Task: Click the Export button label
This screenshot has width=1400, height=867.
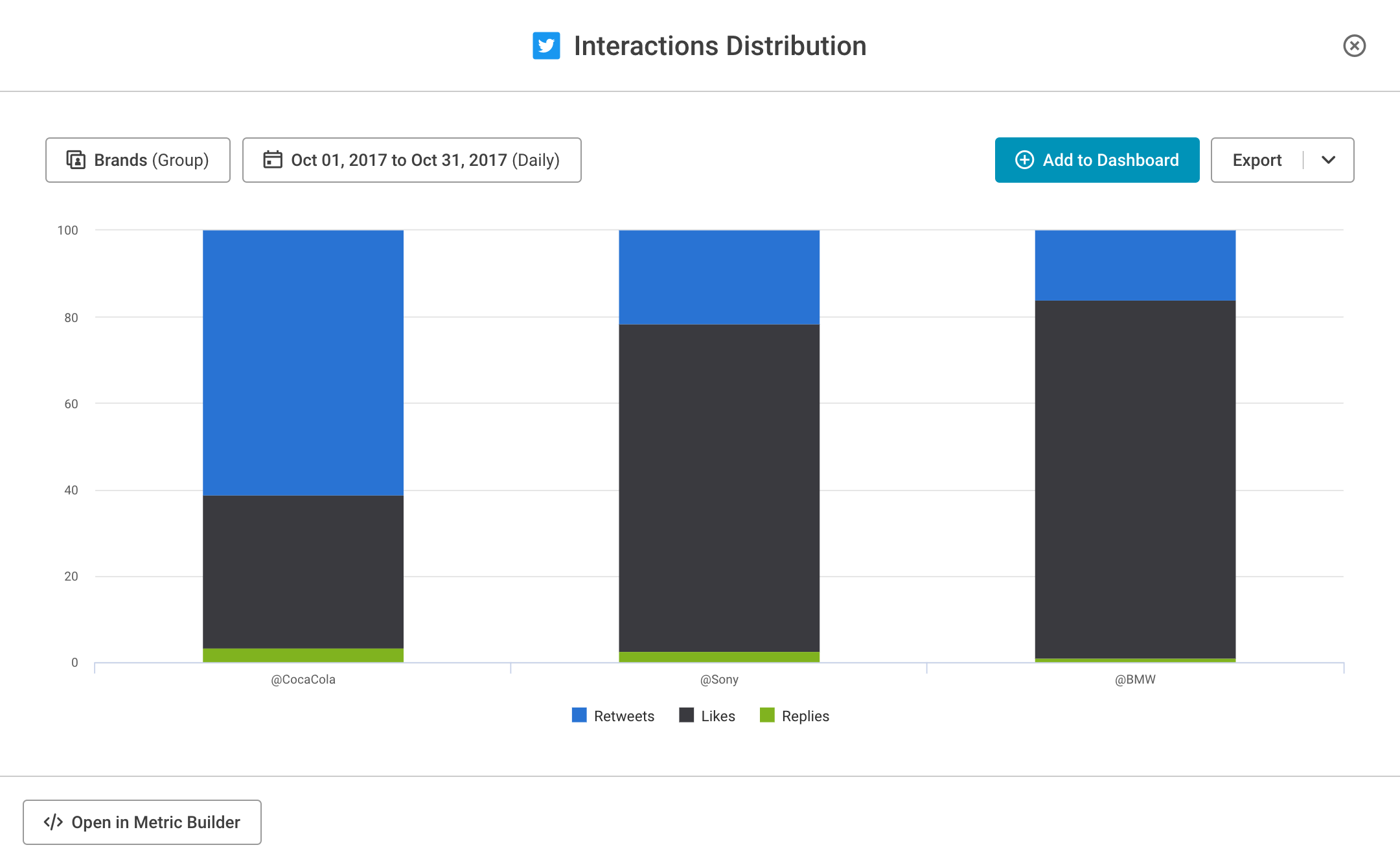Action: [x=1257, y=160]
